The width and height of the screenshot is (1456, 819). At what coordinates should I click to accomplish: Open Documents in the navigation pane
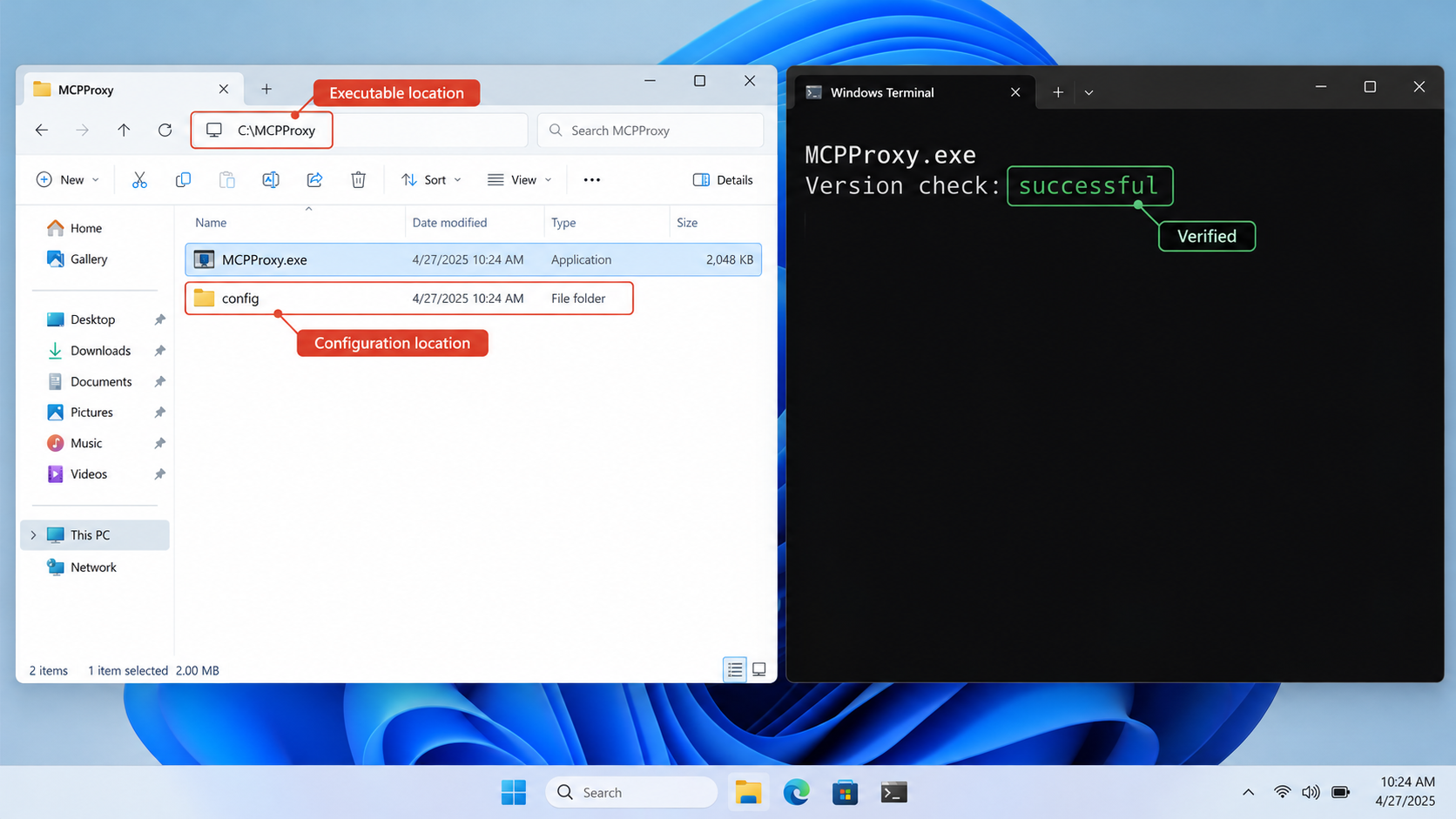click(x=101, y=381)
